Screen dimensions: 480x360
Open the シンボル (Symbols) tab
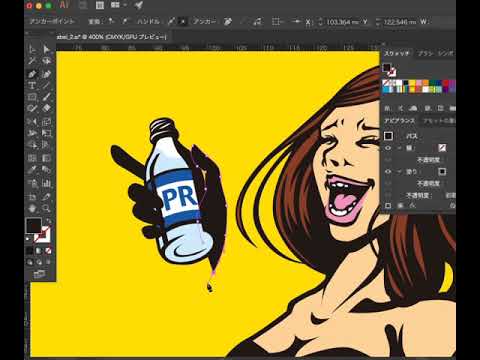tap(446, 53)
